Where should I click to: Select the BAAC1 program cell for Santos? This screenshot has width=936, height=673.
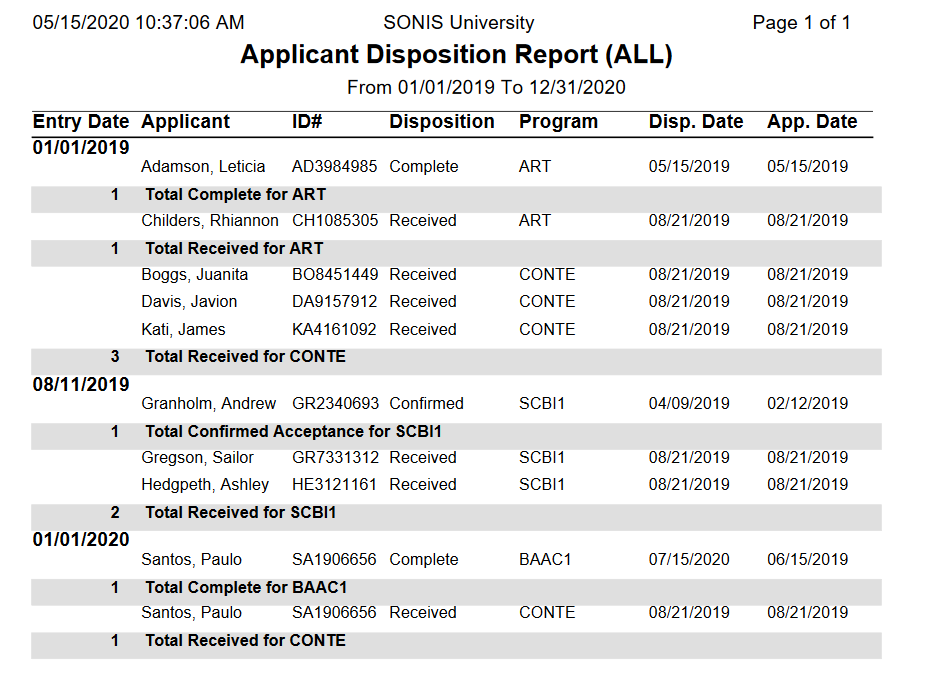coord(545,559)
